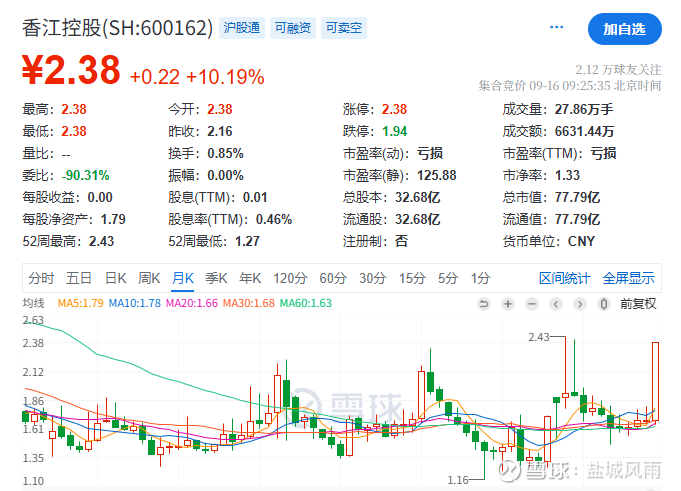Click the 沪股通 tag
Image resolution: width=681 pixels, height=491 pixels.
click(x=242, y=28)
